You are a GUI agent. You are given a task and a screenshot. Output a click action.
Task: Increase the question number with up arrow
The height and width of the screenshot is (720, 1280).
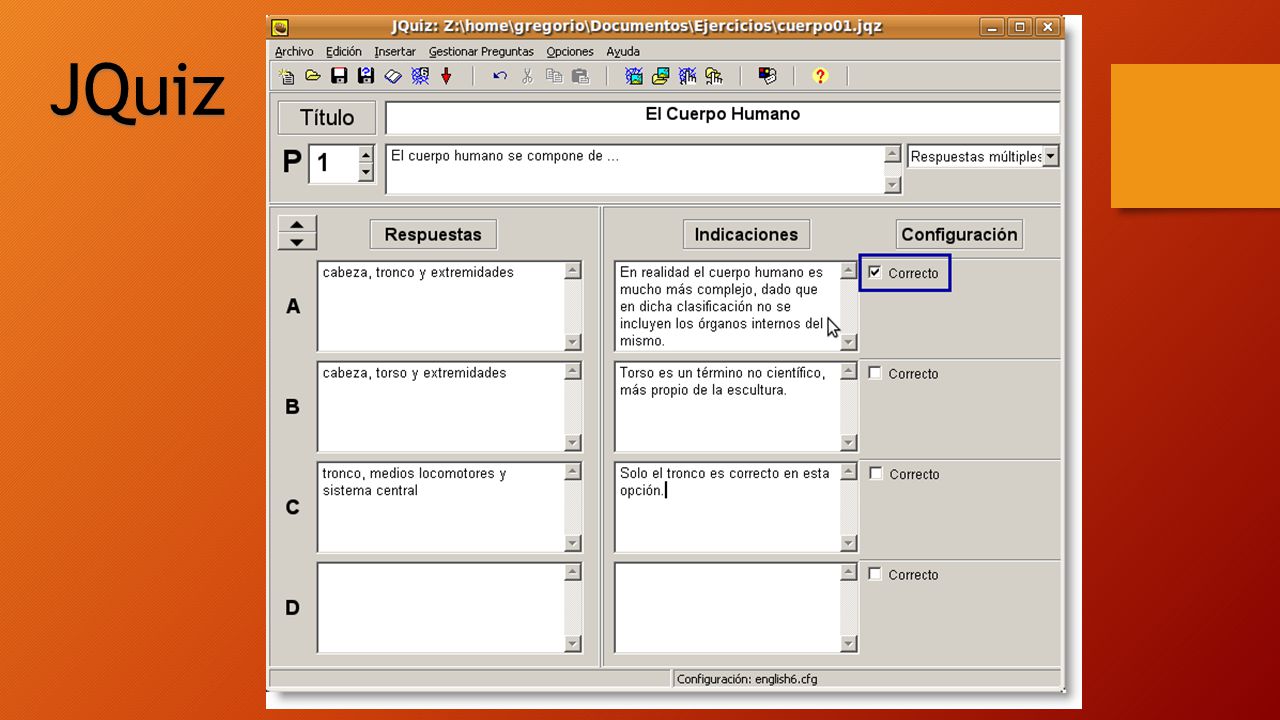tap(366, 154)
